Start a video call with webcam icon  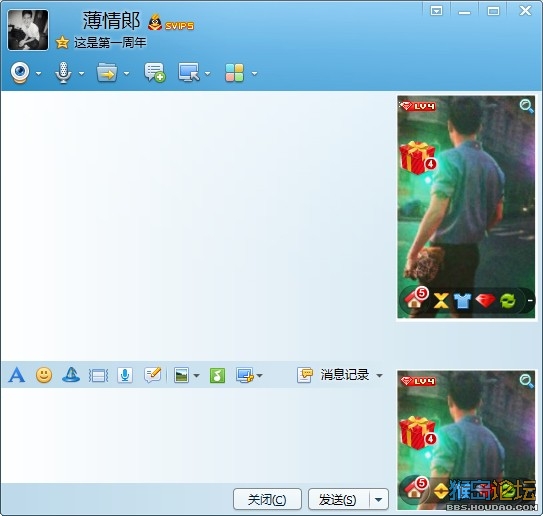coord(20,73)
